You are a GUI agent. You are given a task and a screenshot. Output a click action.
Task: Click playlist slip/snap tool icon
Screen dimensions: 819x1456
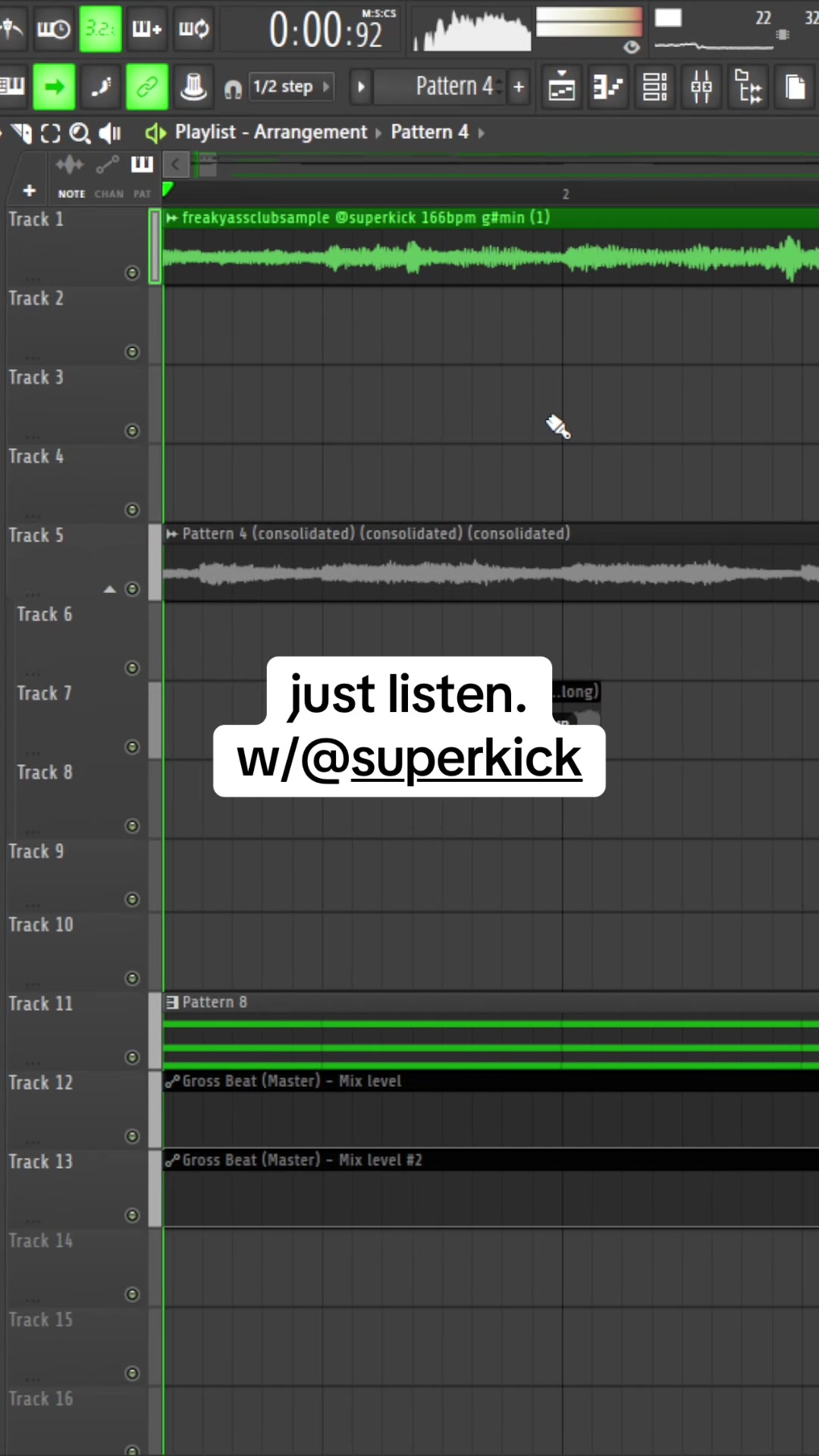(21, 133)
